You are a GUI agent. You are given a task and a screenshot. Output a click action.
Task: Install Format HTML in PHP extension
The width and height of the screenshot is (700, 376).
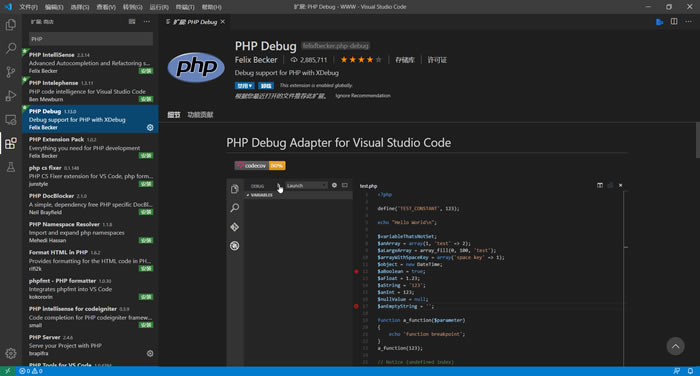146,268
